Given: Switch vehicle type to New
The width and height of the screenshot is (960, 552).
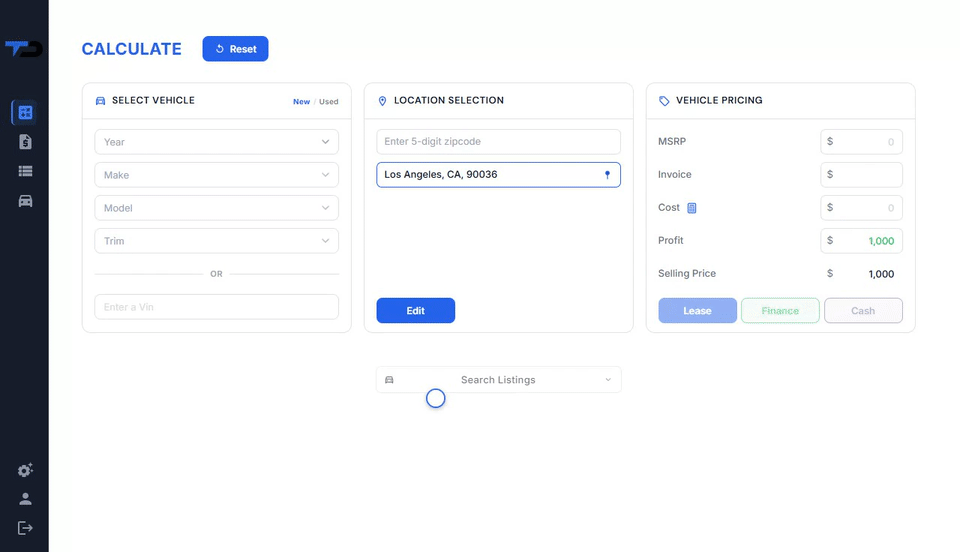Looking at the screenshot, I should coord(301,102).
